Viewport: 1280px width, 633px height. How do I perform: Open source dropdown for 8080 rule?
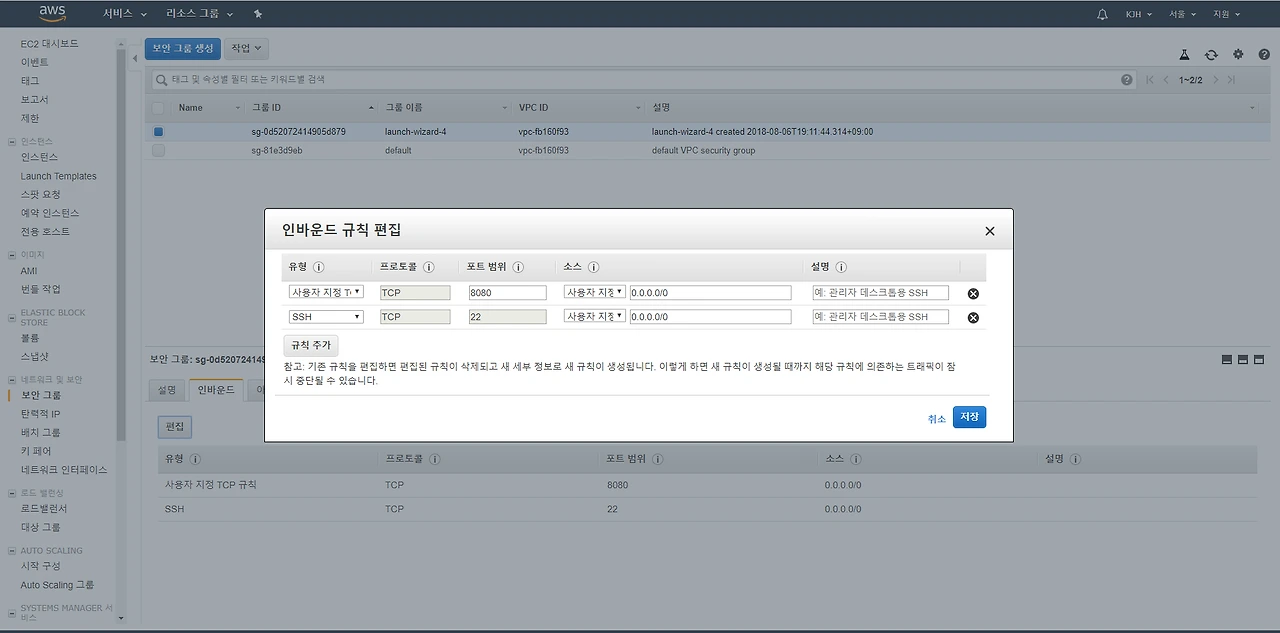tap(594, 292)
